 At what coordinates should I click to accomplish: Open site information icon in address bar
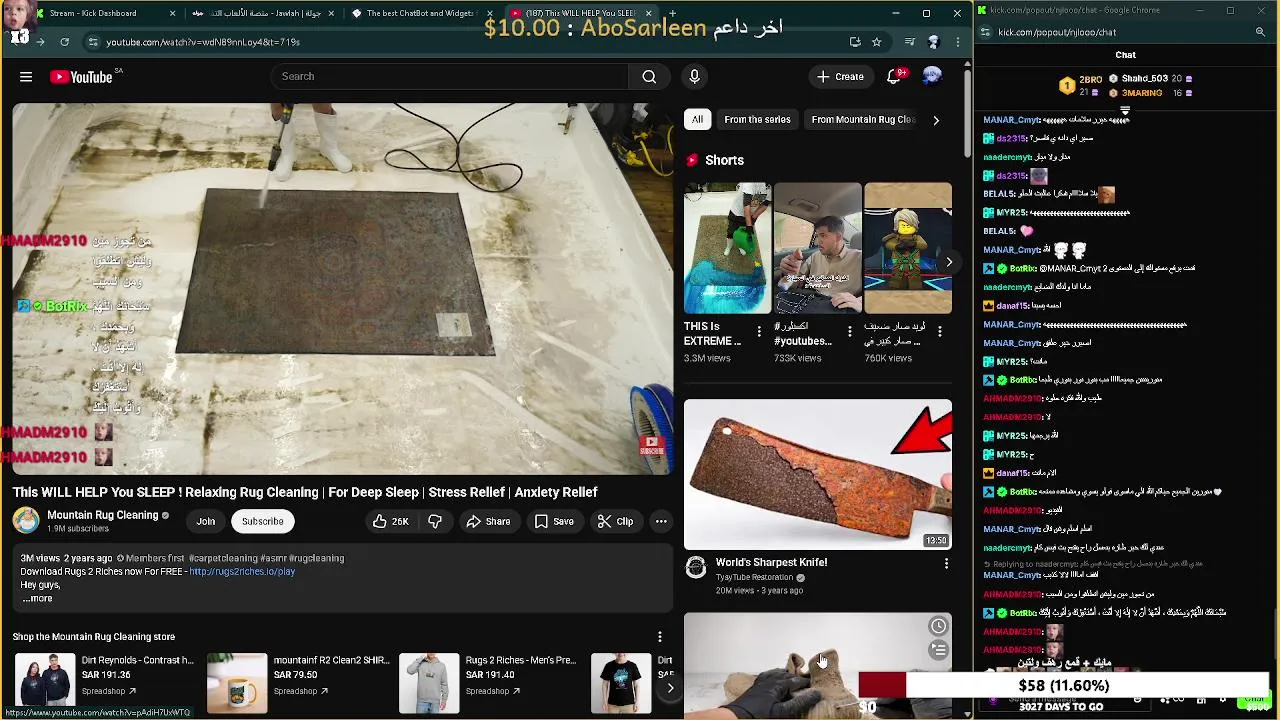pyautogui.click(x=93, y=42)
